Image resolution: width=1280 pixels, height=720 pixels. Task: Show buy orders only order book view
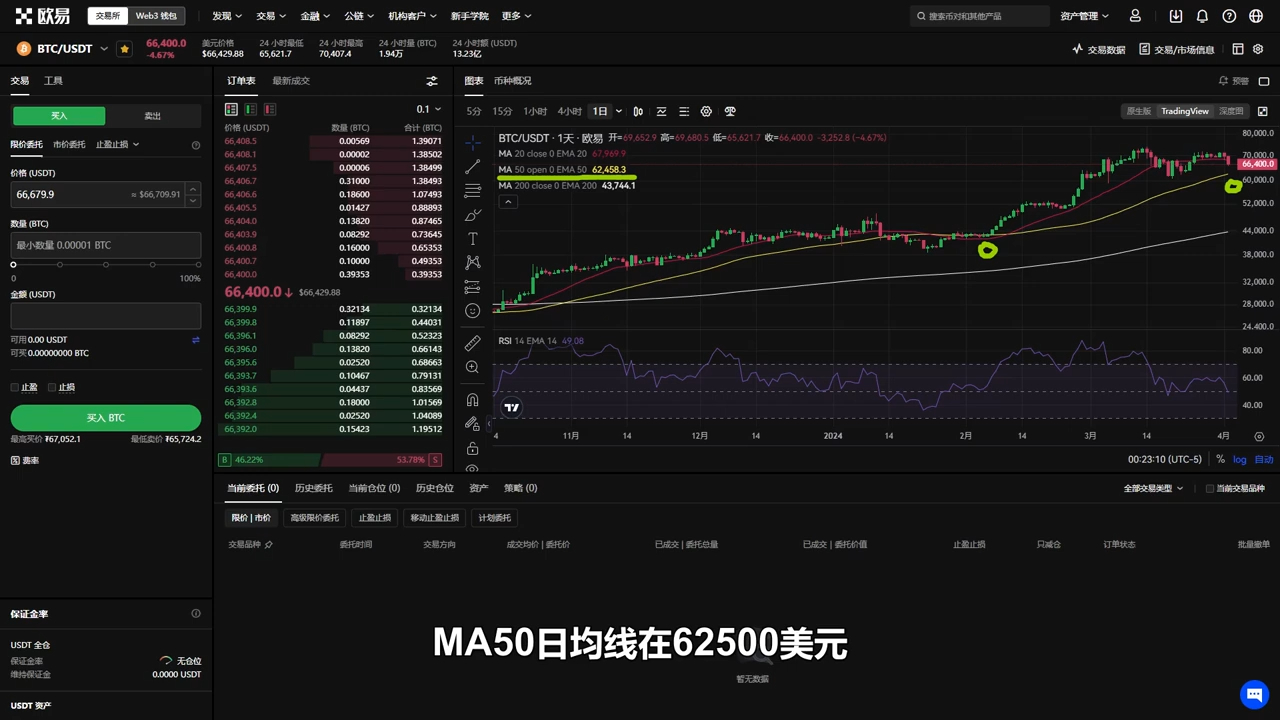[x=250, y=109]
